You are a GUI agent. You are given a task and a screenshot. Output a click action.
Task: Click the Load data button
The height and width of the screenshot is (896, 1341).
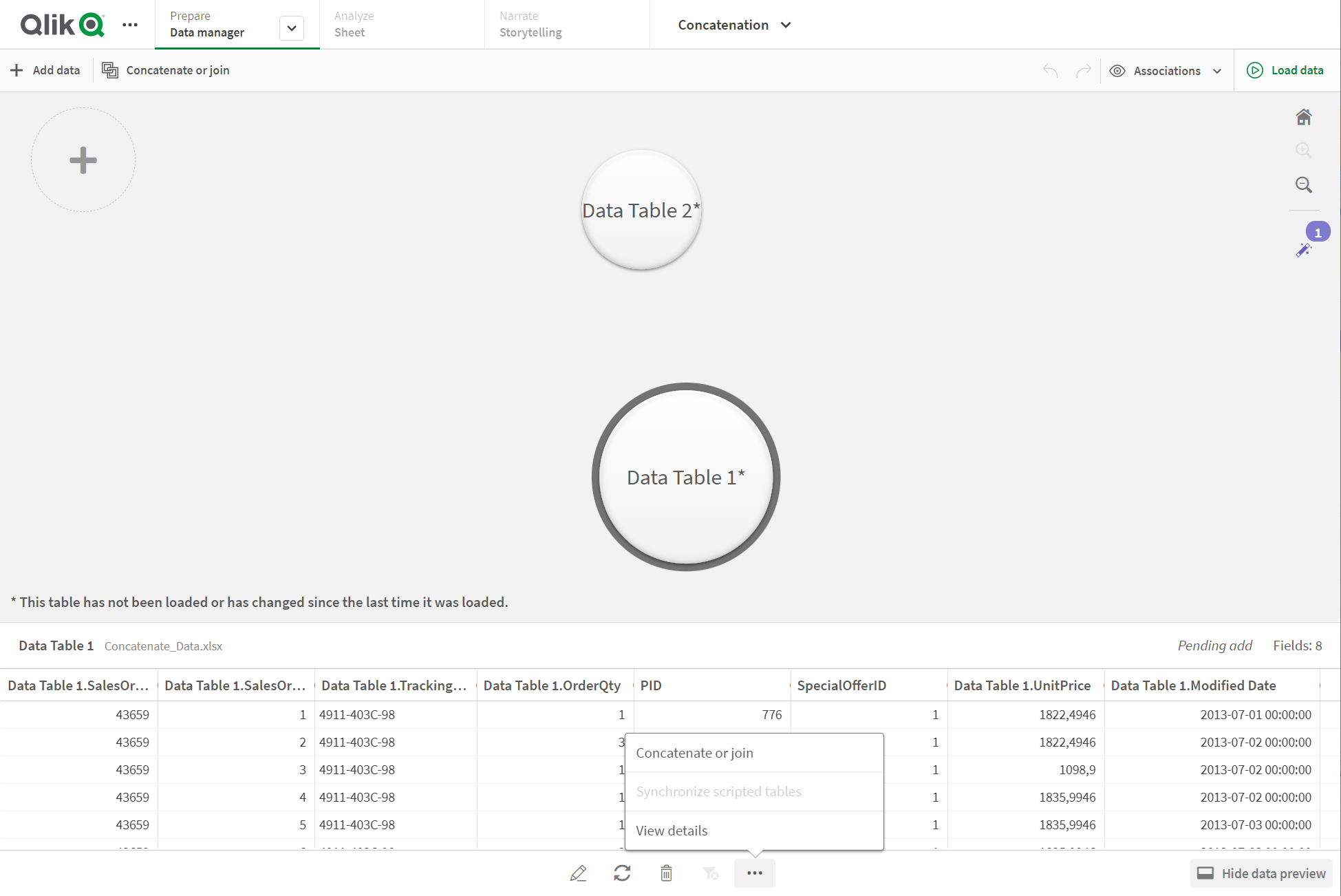pos(1288,70)
